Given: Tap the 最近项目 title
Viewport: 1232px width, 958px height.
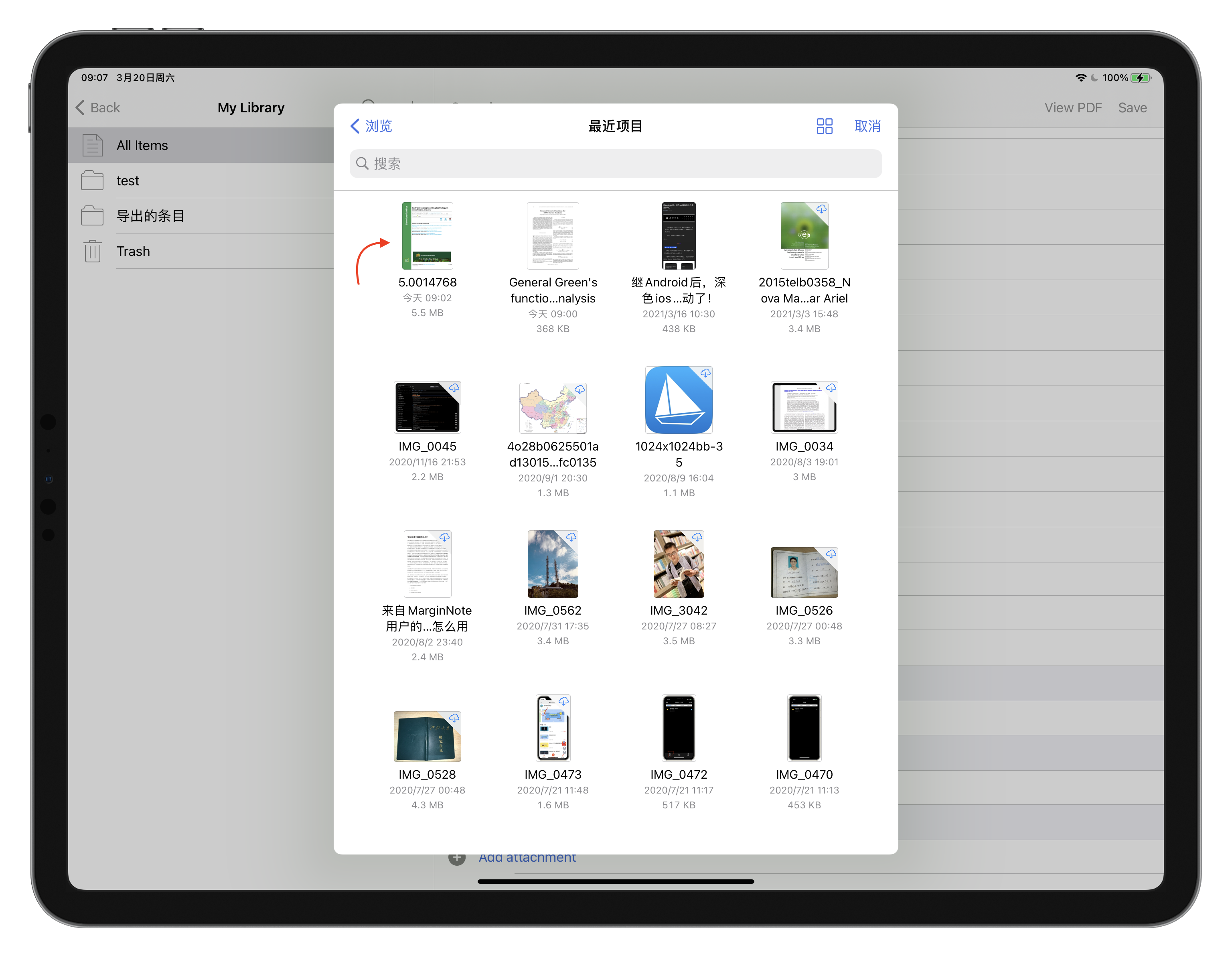Looking at the screenshot, I should [616, 126].
